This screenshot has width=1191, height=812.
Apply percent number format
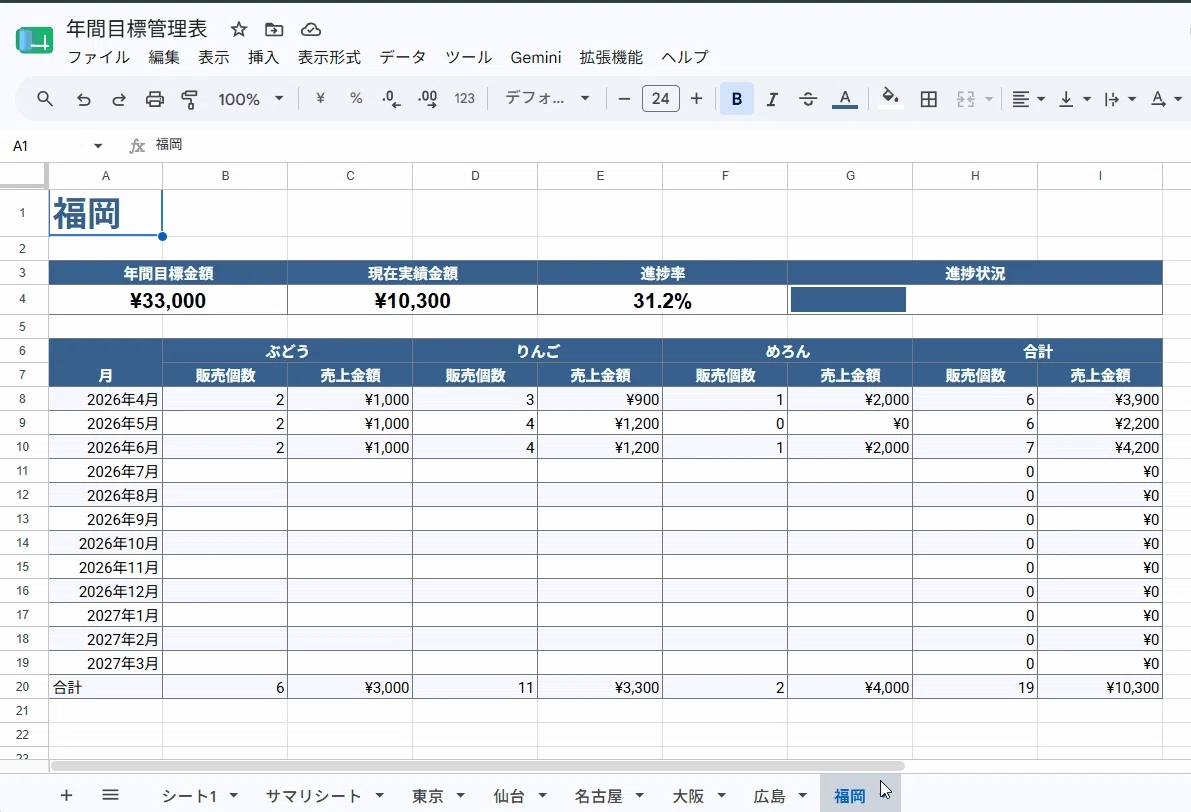coord(355,99)
